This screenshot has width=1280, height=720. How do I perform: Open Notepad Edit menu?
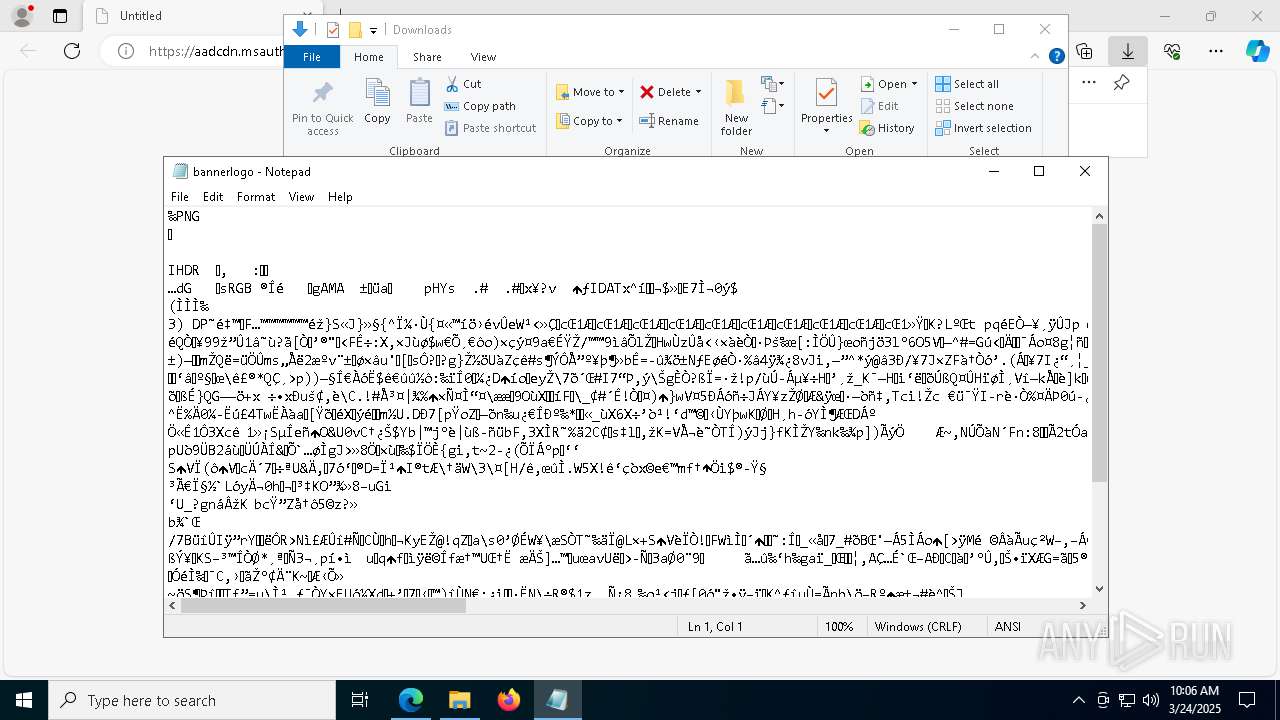click(x=213, y=197)
